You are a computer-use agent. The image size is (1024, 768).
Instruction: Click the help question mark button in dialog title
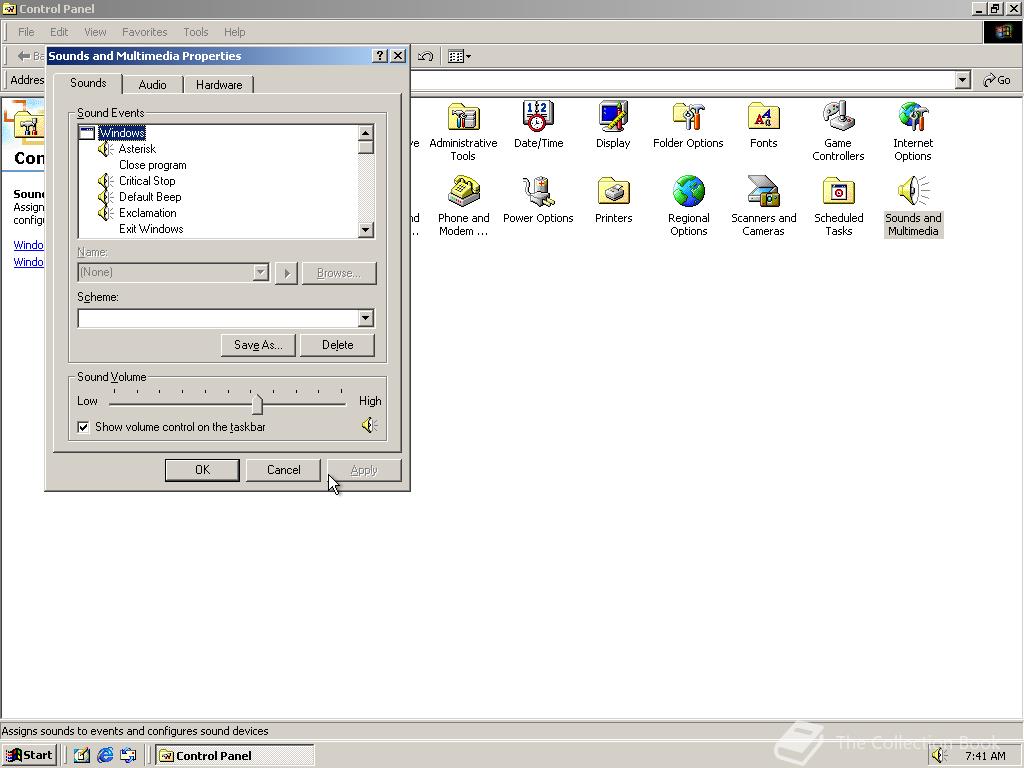pos(380,56)
